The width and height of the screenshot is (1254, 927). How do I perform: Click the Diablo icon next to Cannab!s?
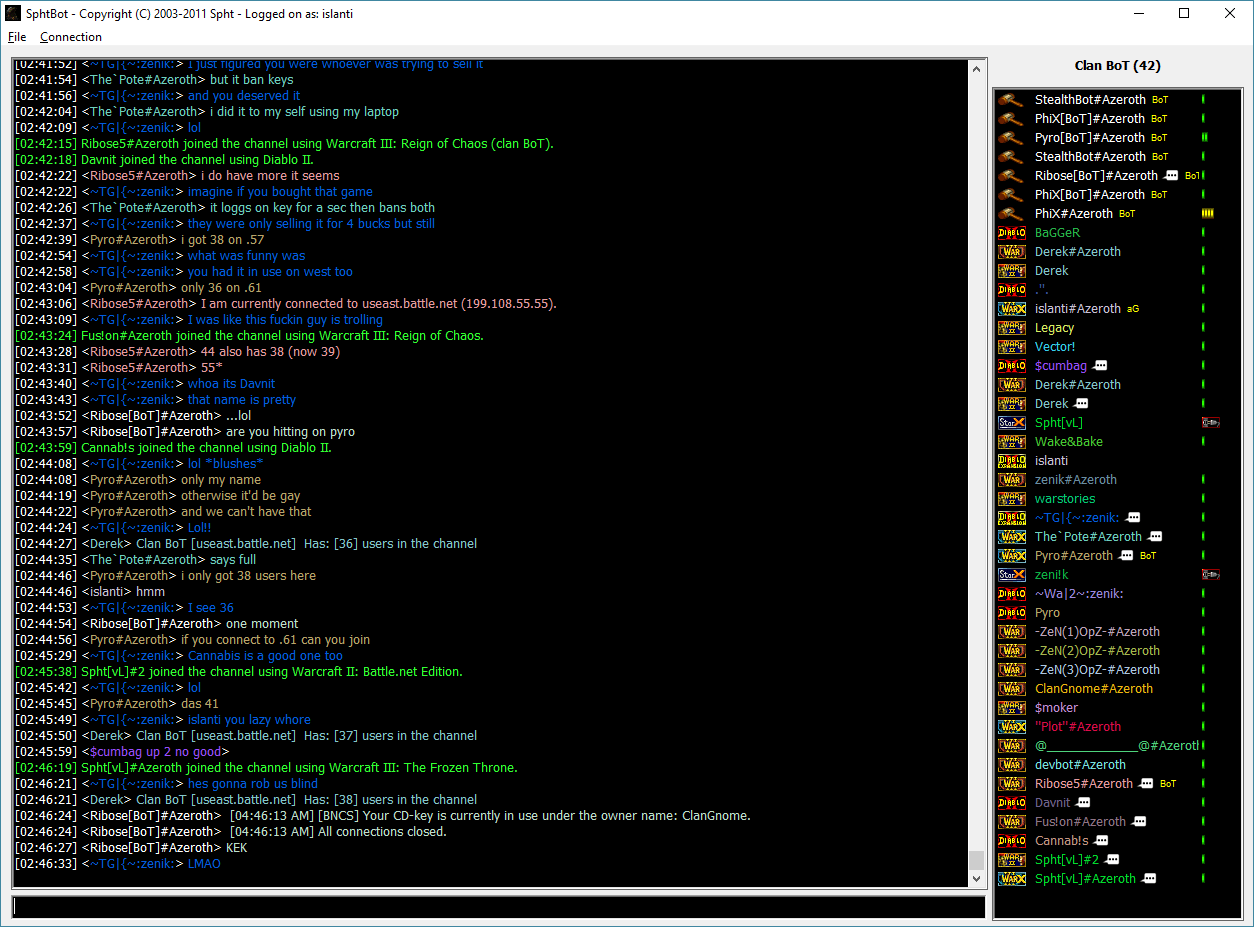pos(1012,840)
